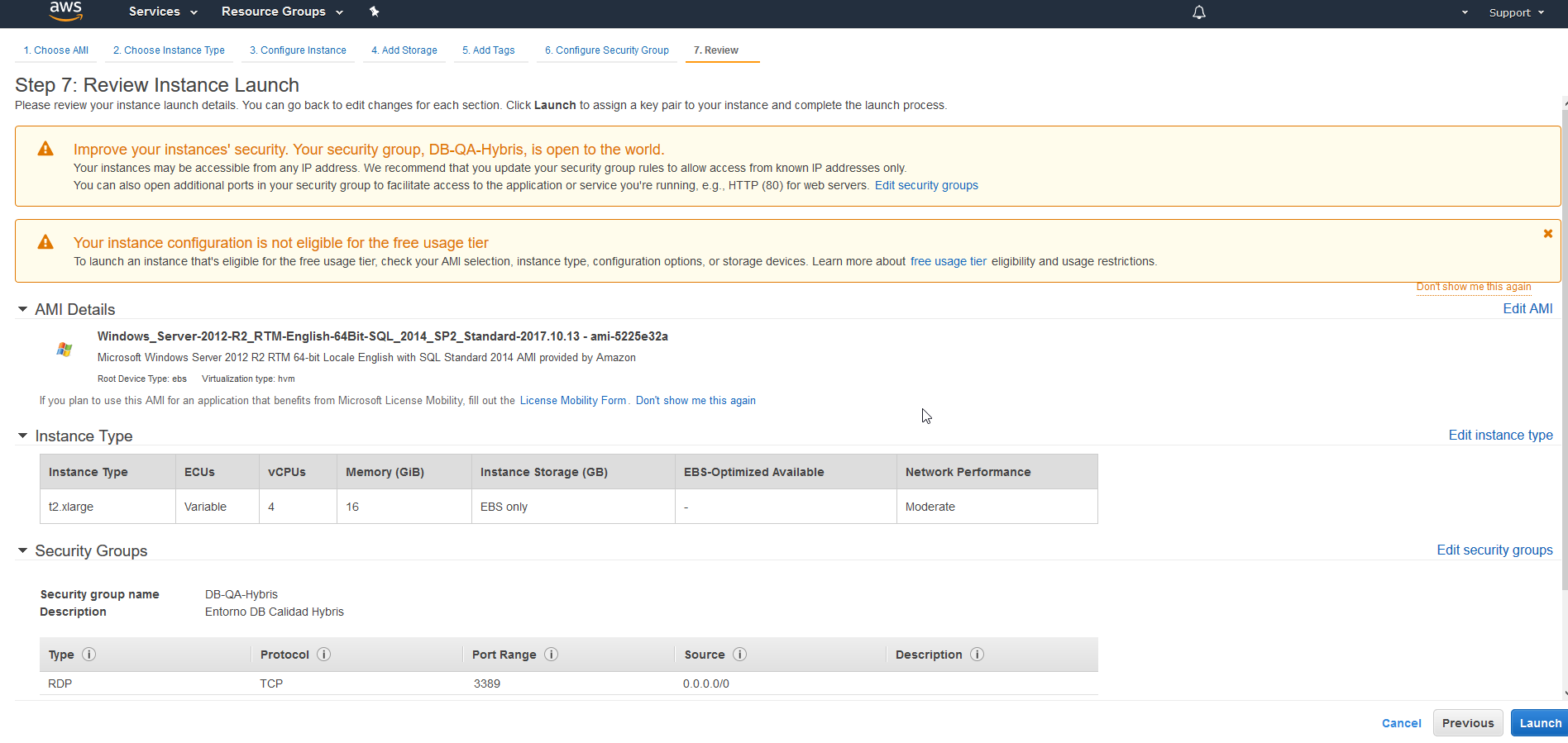
Task: Click info icon beside Description column
Action: click(978, 655)
